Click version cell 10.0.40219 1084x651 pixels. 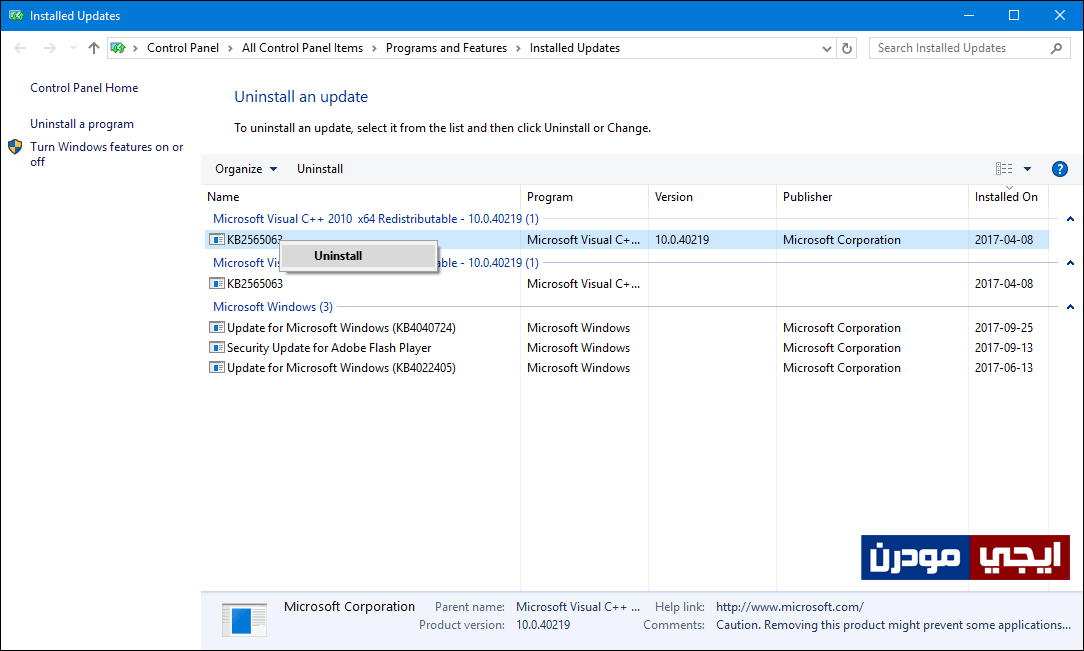[x=682, y=240]
